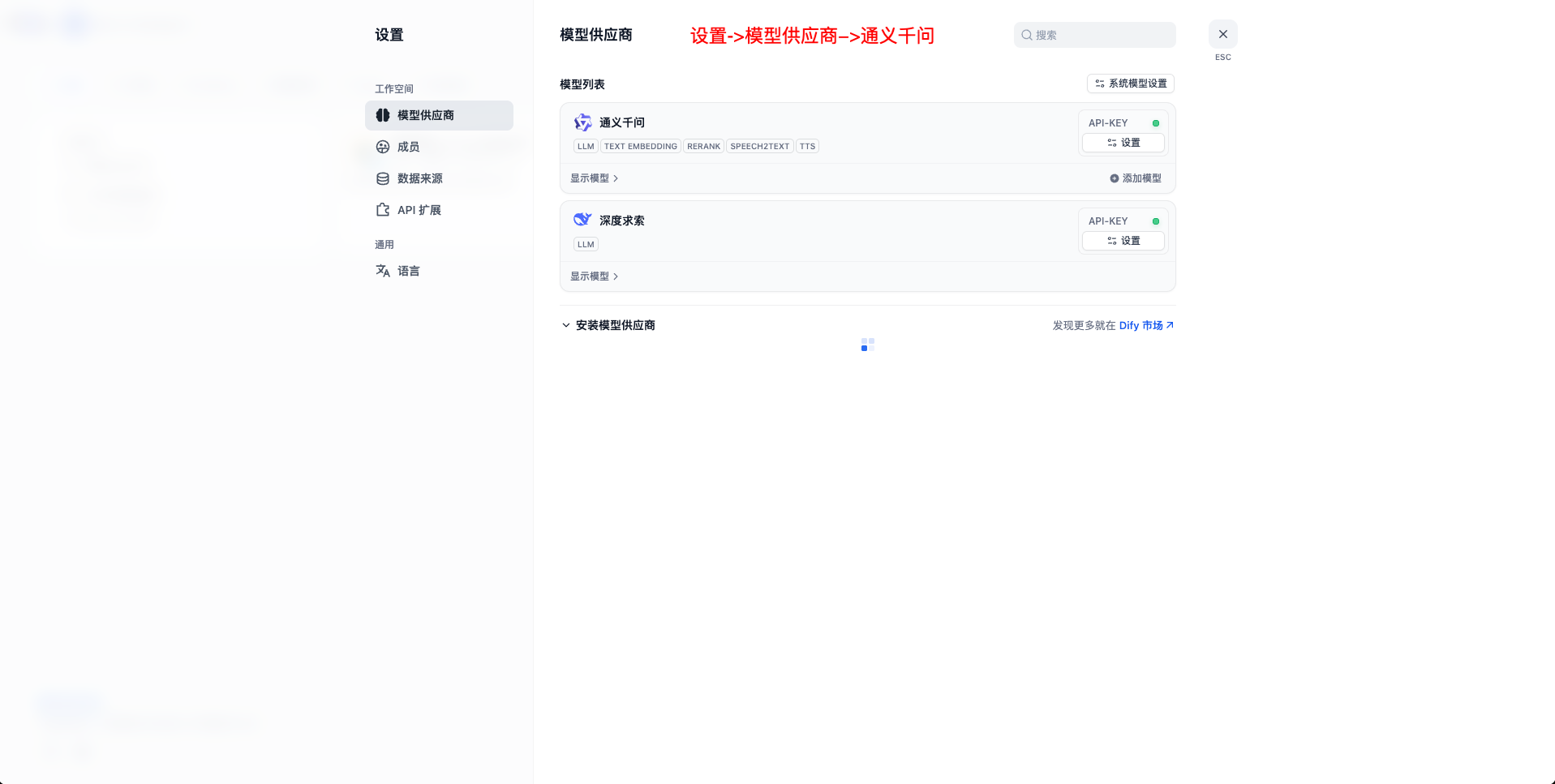Click the sliders icon on 系统模型设置
Screen dimensions: 1555x784
click(1100, 84)
